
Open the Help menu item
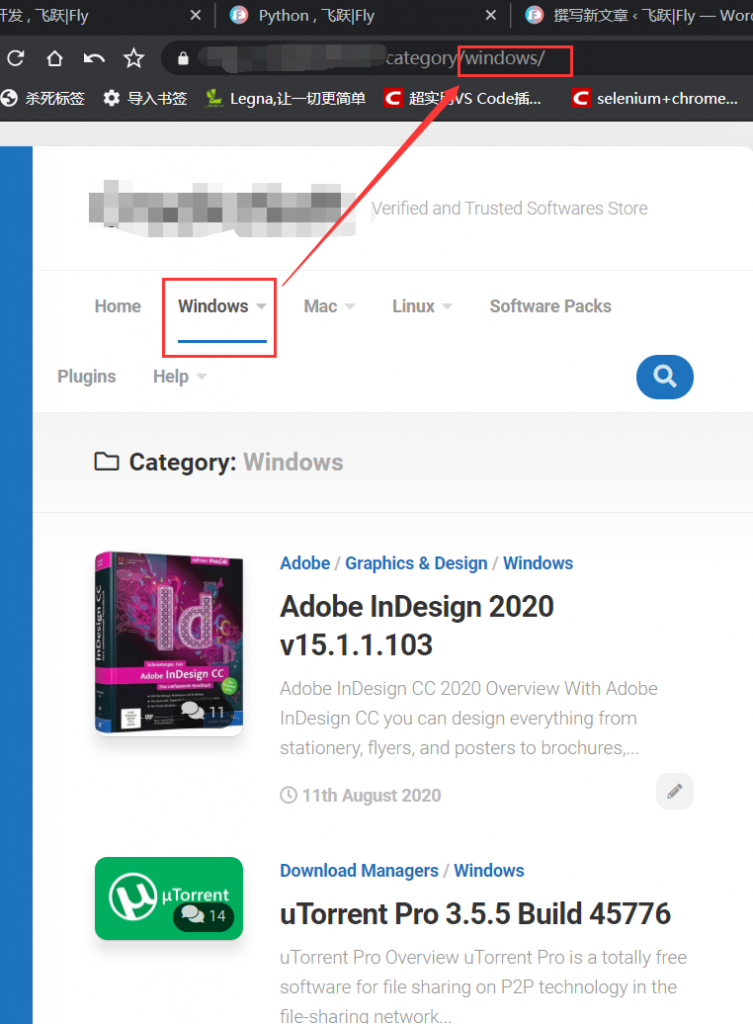click(x=170, y=377)
